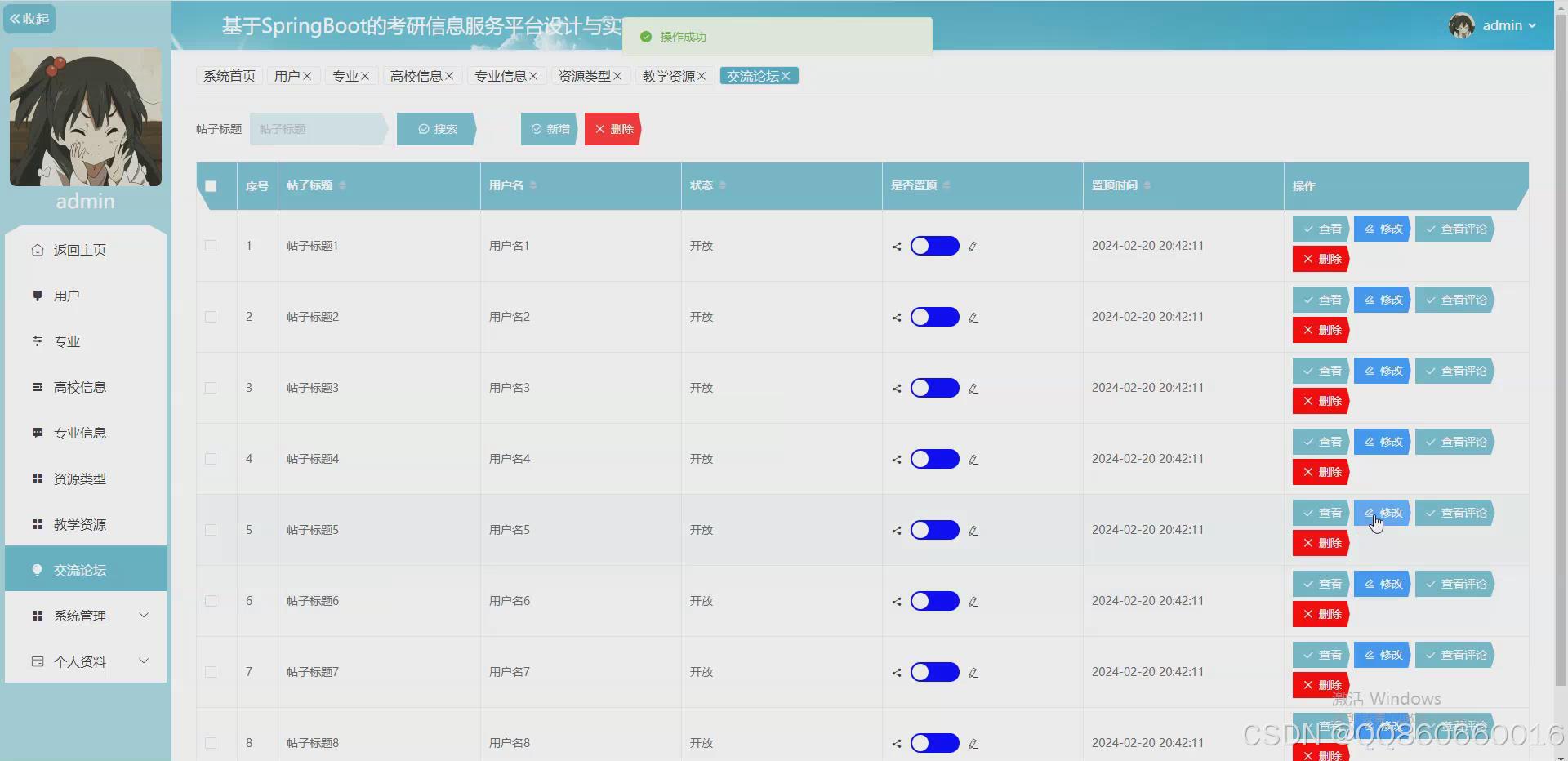Expand the 个人资料 sidebar menu
This screenshot has width=1568, height=761.
(86, 661)
